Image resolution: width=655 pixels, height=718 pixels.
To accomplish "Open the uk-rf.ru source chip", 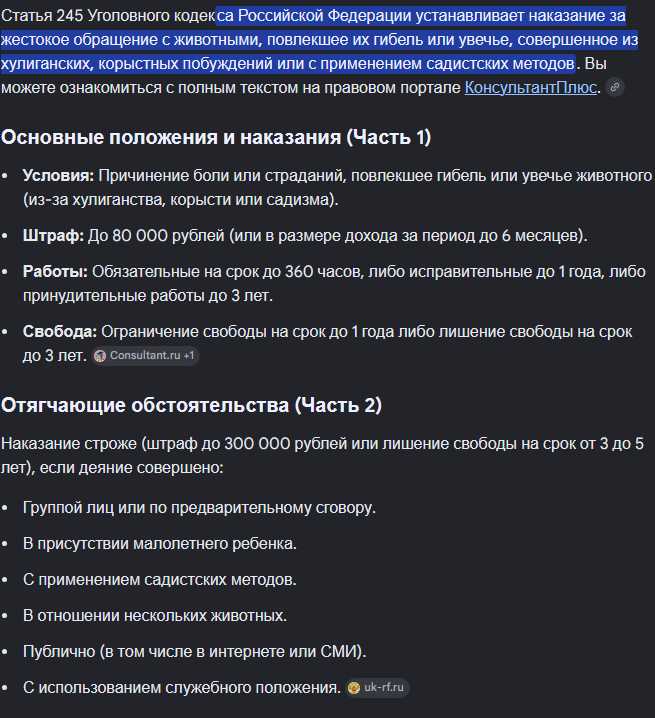I will (377, 687).
